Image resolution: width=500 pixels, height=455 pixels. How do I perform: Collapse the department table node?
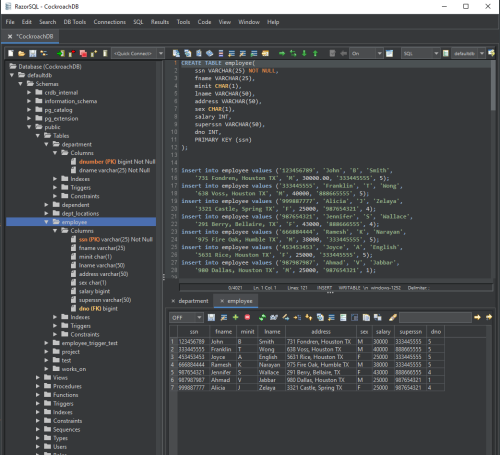tap(46, 144)
